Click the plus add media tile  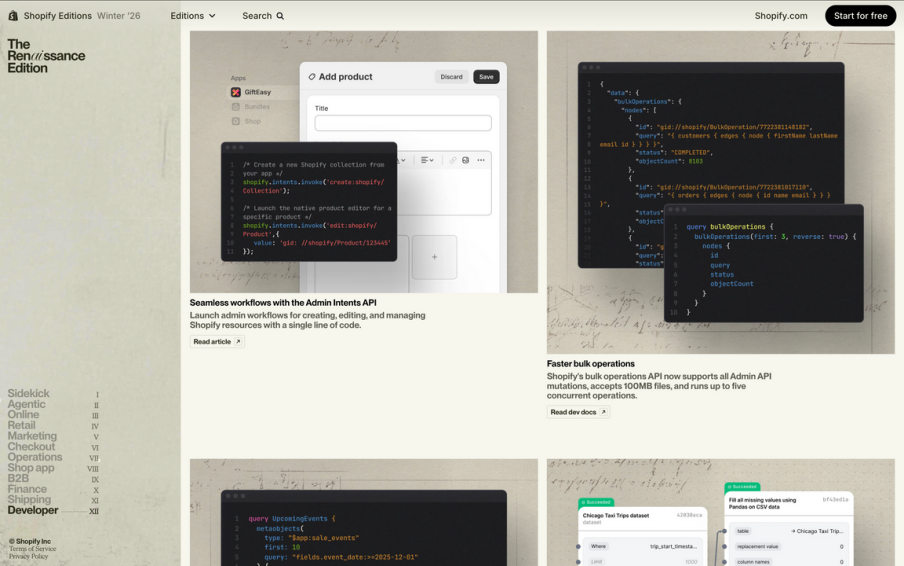[x=435, y=257]
